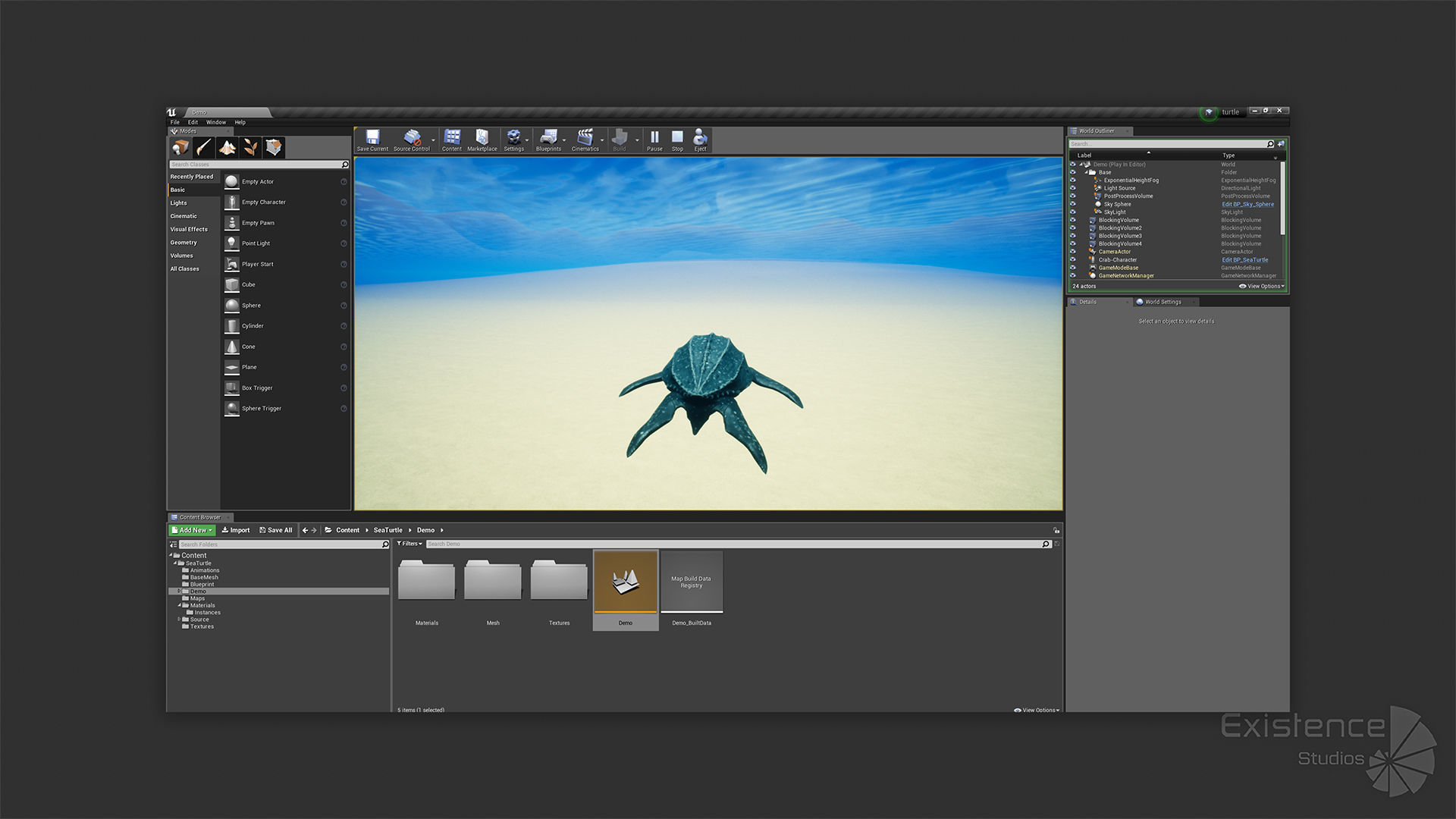1456x819 pixels.
Task: Switch to the World Settings tab
Action: (x=1163, y=302)
